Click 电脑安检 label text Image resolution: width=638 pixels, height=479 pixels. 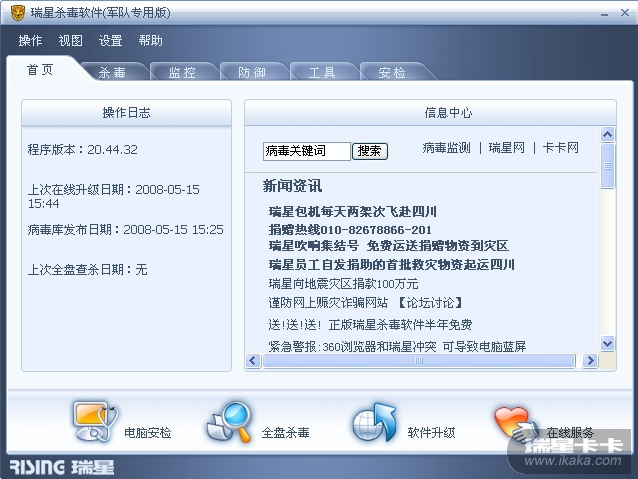point(147,432)
